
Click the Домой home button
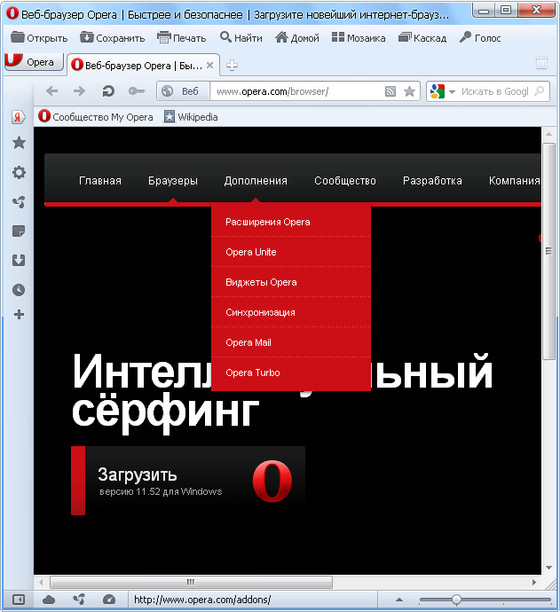[x=297, y=38]
